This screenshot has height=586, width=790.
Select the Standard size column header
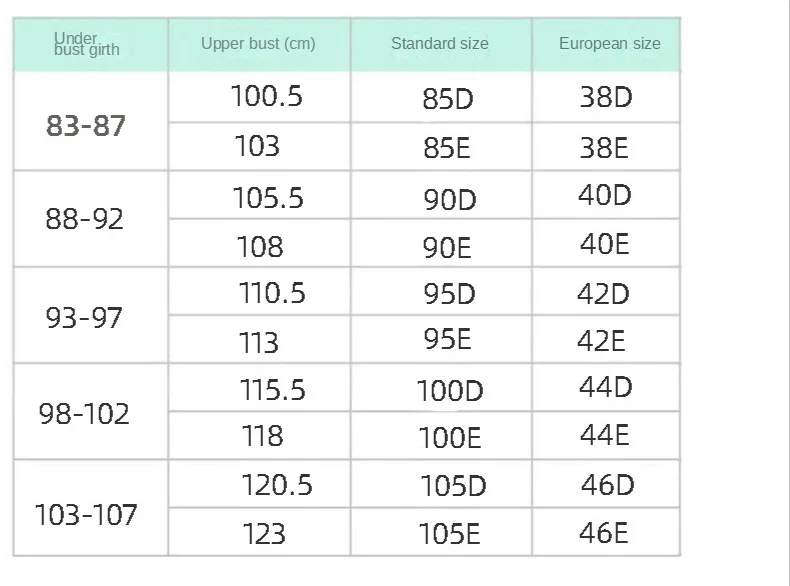pyautogui.click(x=440, y=44)
